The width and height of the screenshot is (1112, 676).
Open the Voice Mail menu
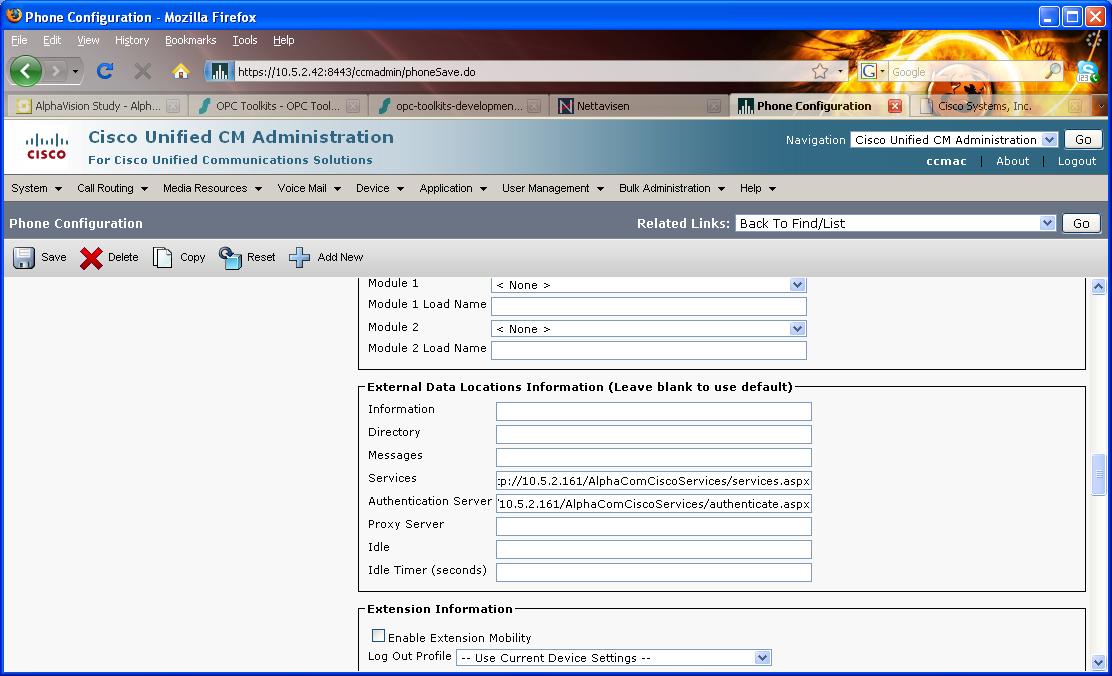pos(309,188)
